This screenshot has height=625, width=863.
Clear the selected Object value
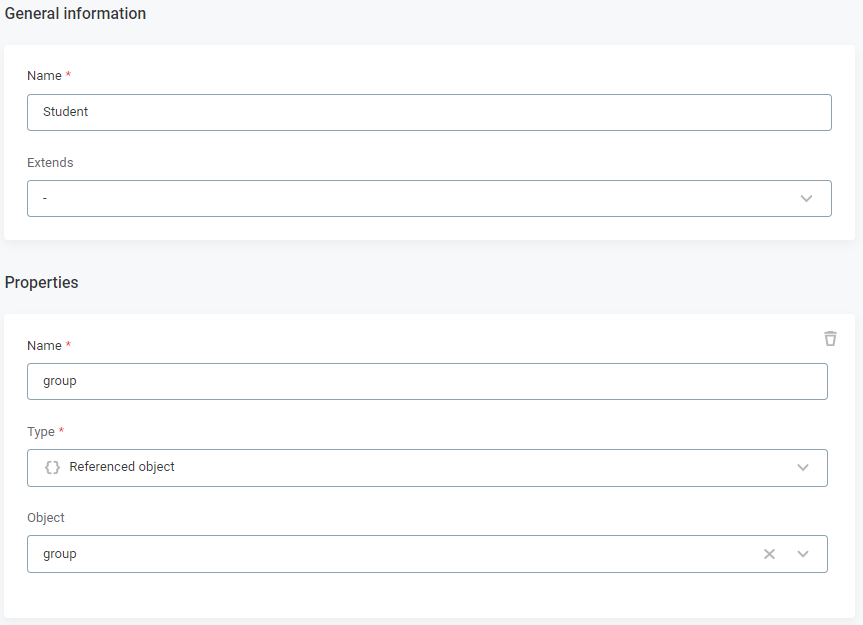tap(769, 554)
